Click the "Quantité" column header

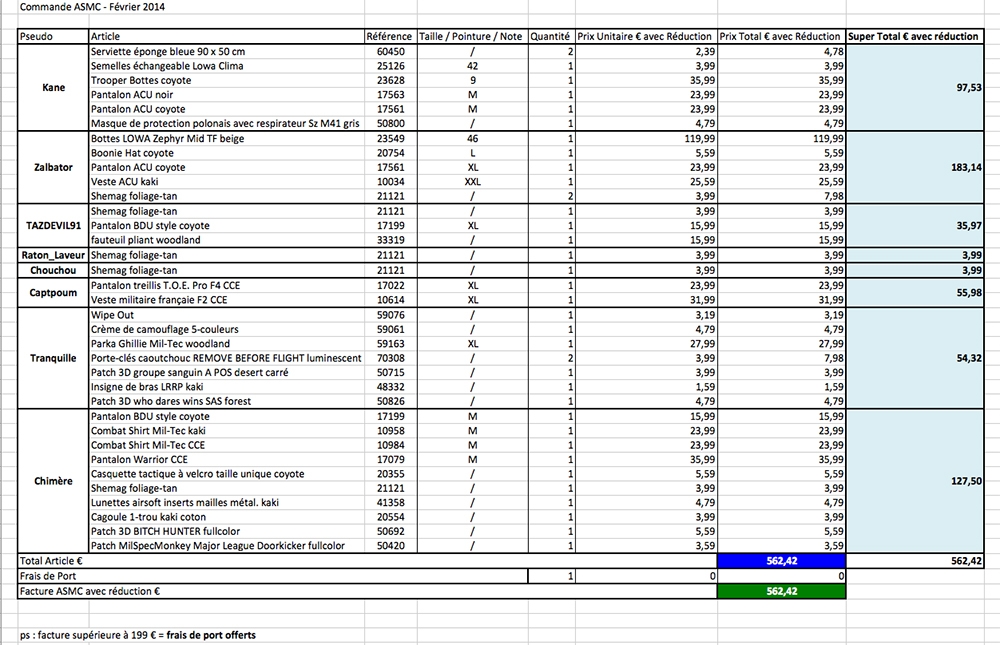pos(552,36)
